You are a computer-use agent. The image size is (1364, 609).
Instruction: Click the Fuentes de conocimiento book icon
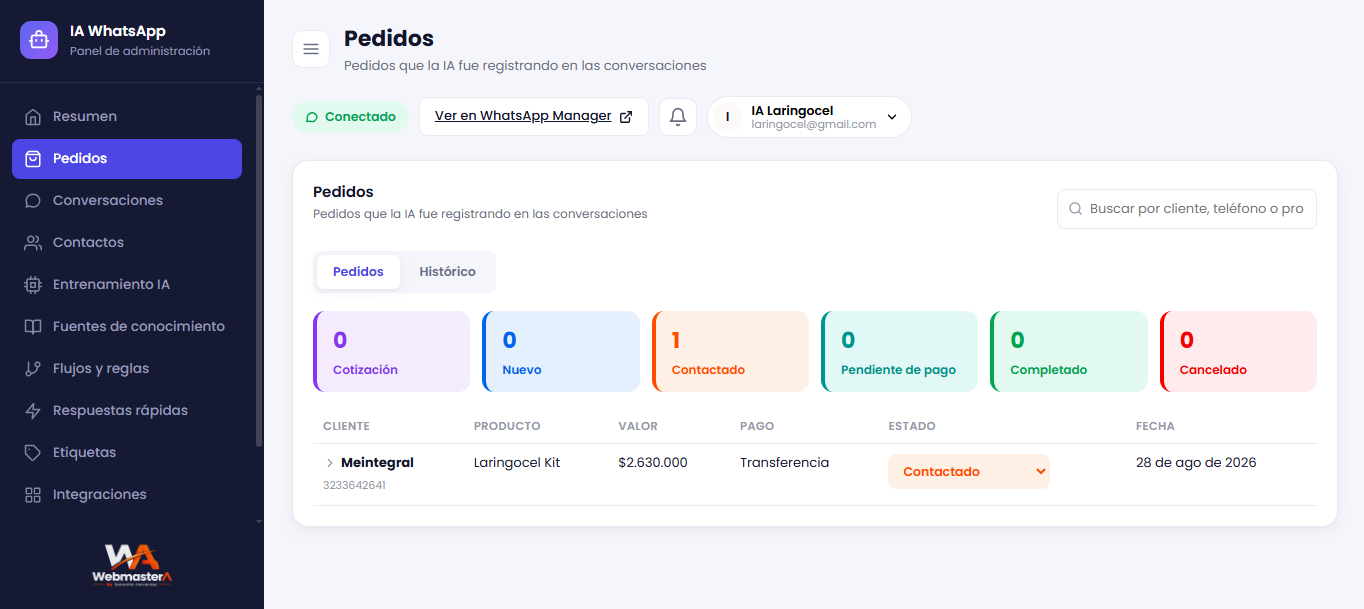click(x=33, y=327)
